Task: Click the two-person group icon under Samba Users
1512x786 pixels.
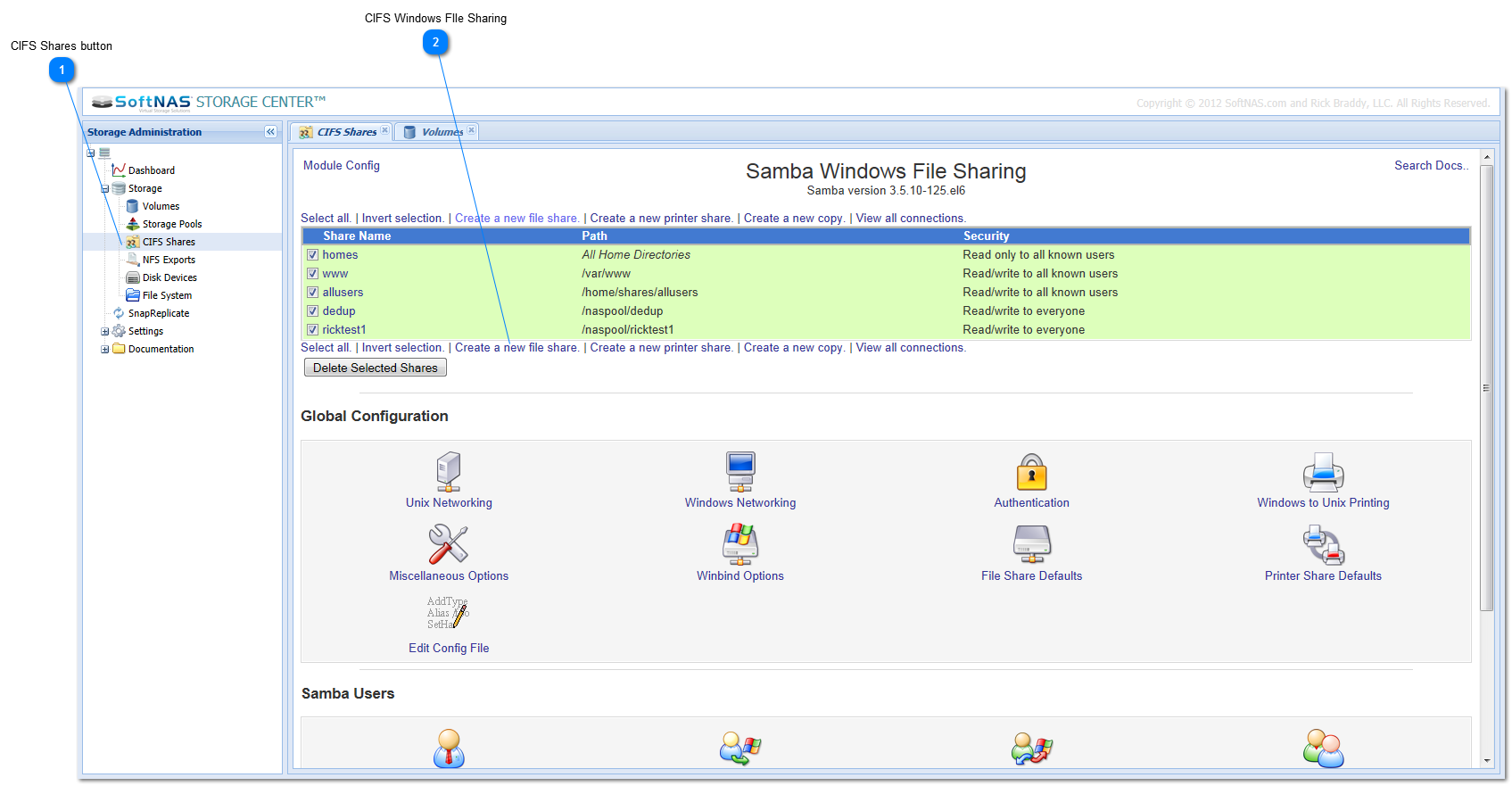Action: (1324, 749)
